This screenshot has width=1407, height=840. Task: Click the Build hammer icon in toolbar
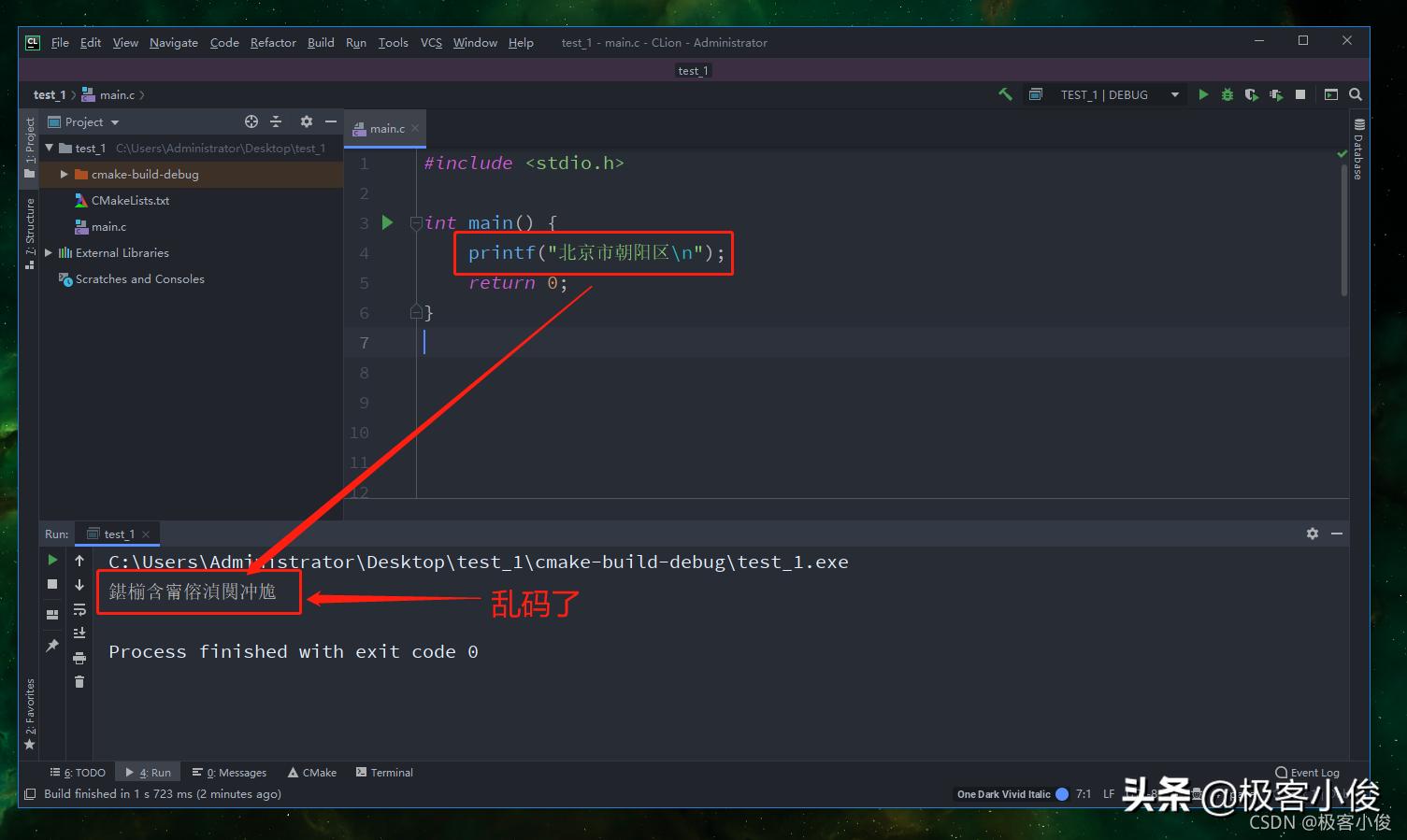pyautogui.click(x=1005, y=94)
